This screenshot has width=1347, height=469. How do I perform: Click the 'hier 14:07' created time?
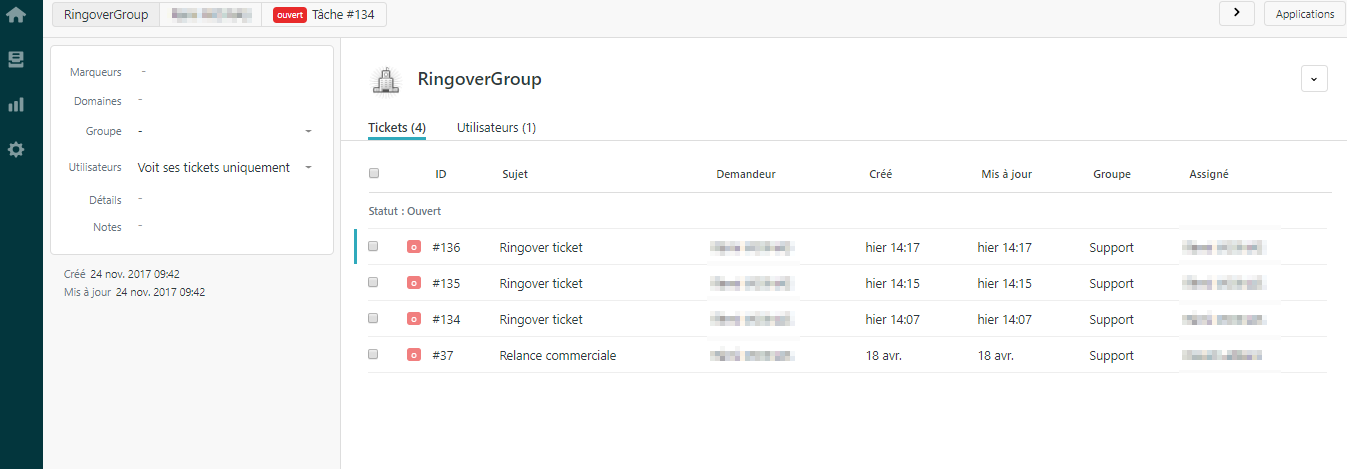(892, 319)
